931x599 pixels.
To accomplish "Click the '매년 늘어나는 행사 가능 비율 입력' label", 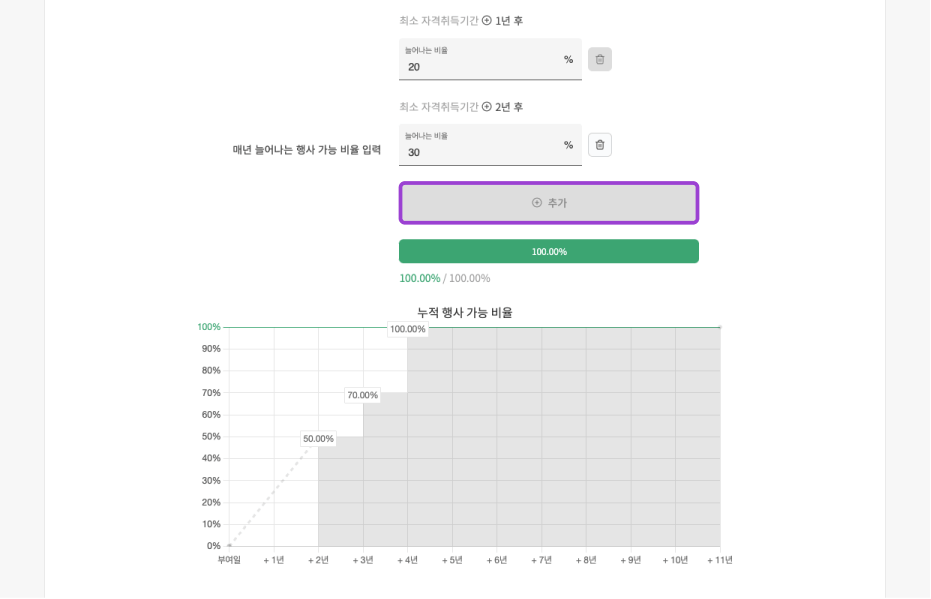I will coord(306,150).
